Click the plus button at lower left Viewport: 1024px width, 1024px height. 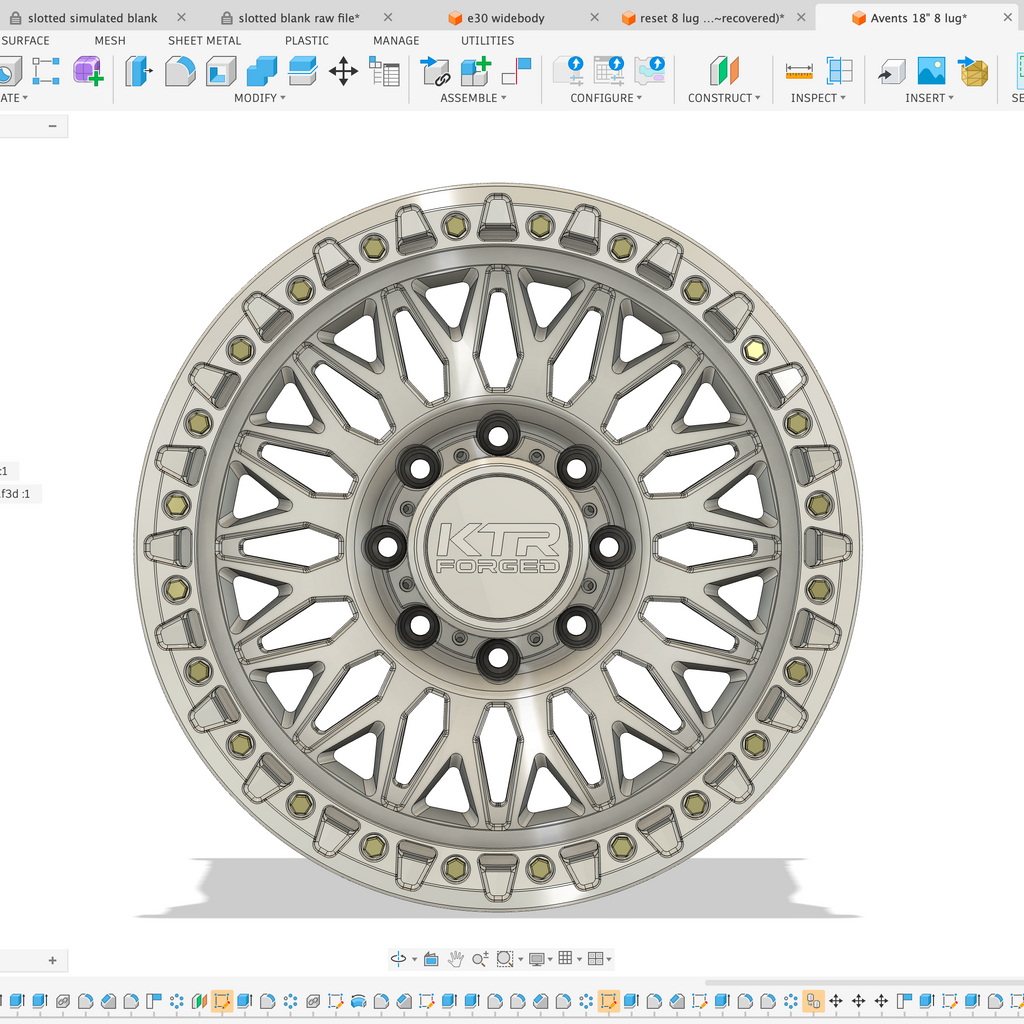52,961
